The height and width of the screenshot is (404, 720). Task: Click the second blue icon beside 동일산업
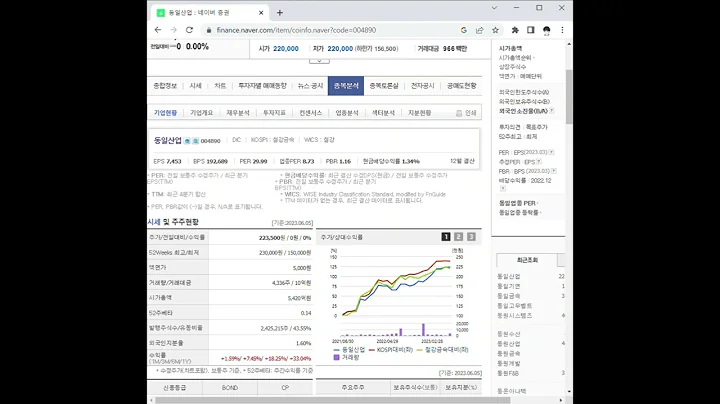click(x=195, y=141)
